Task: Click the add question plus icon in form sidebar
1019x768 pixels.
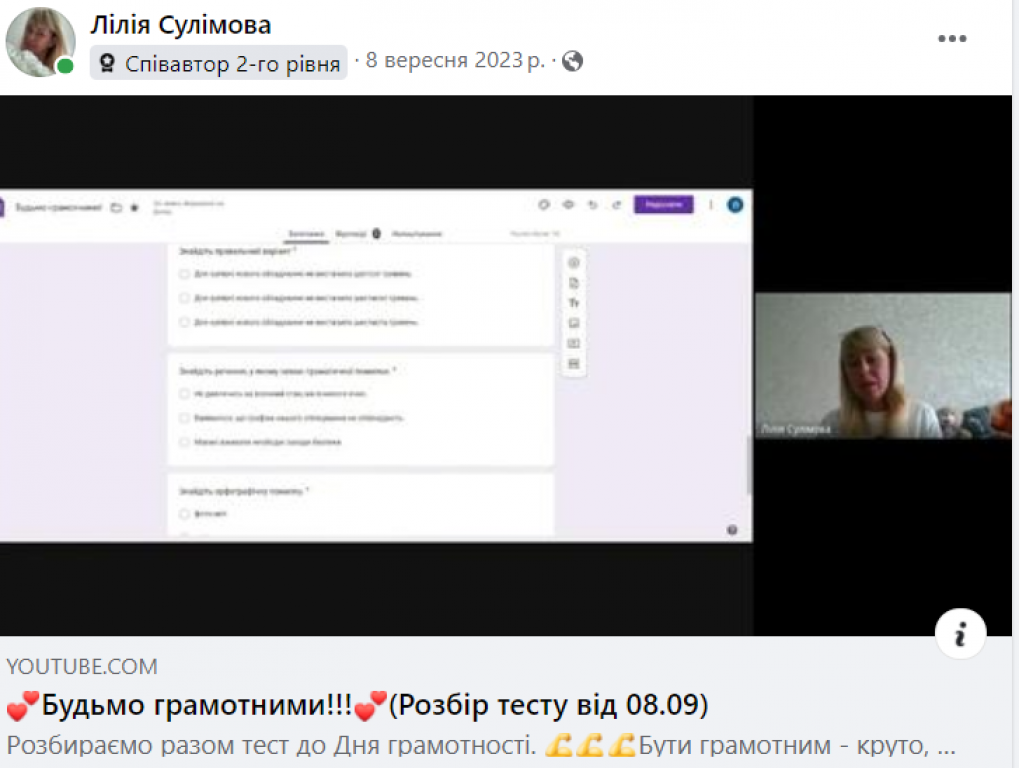Action: pos(574,262)
